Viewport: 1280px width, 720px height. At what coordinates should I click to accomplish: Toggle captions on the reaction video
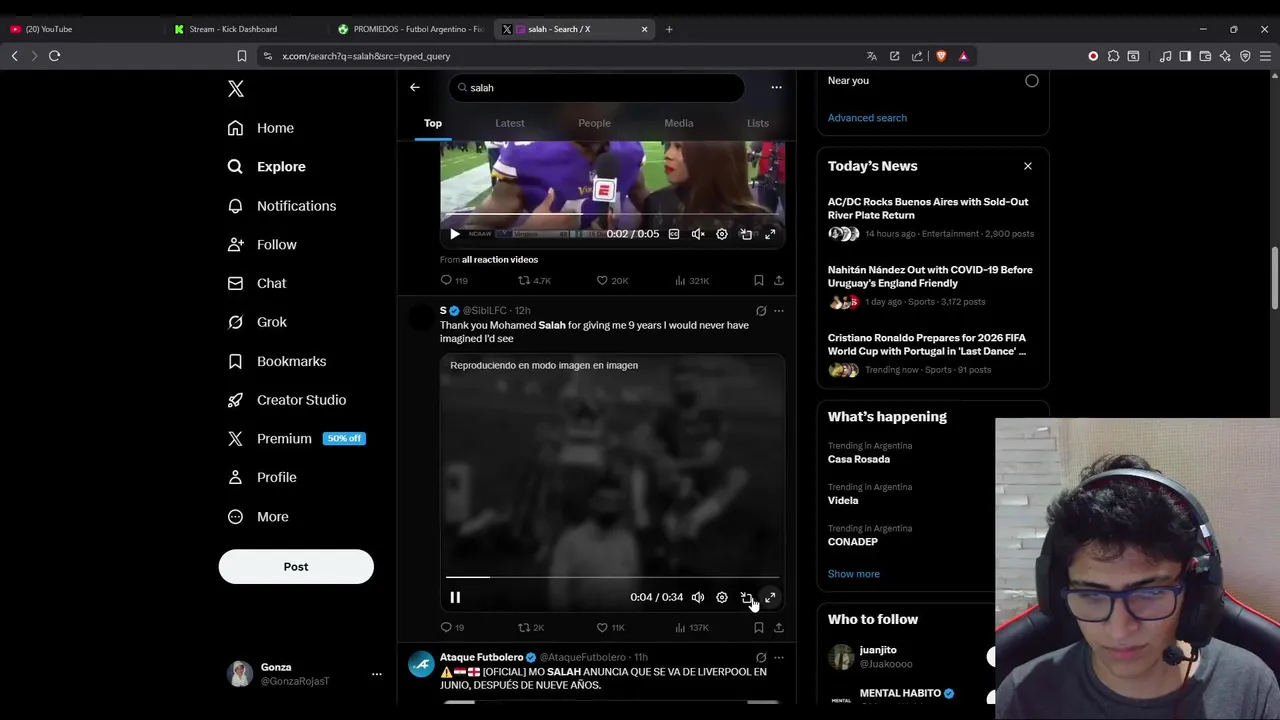tap(674, 234)
